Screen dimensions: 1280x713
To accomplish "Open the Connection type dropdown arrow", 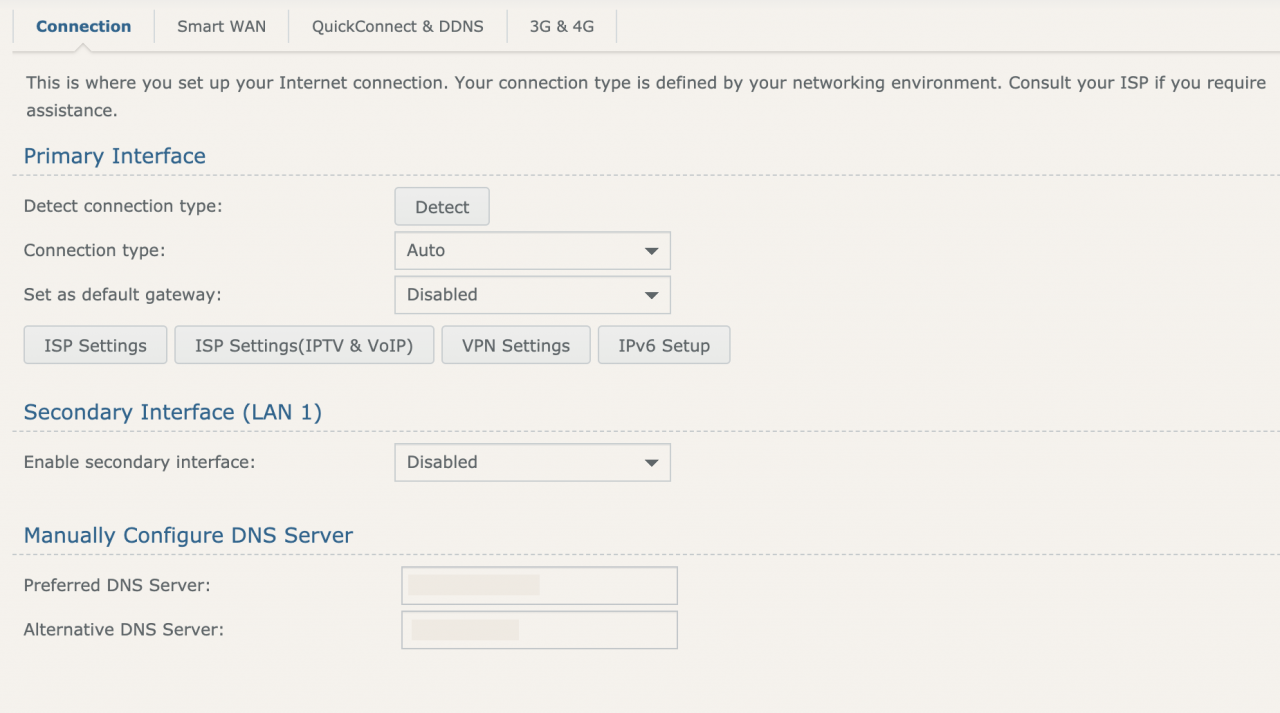I will [x=652, y=250].
